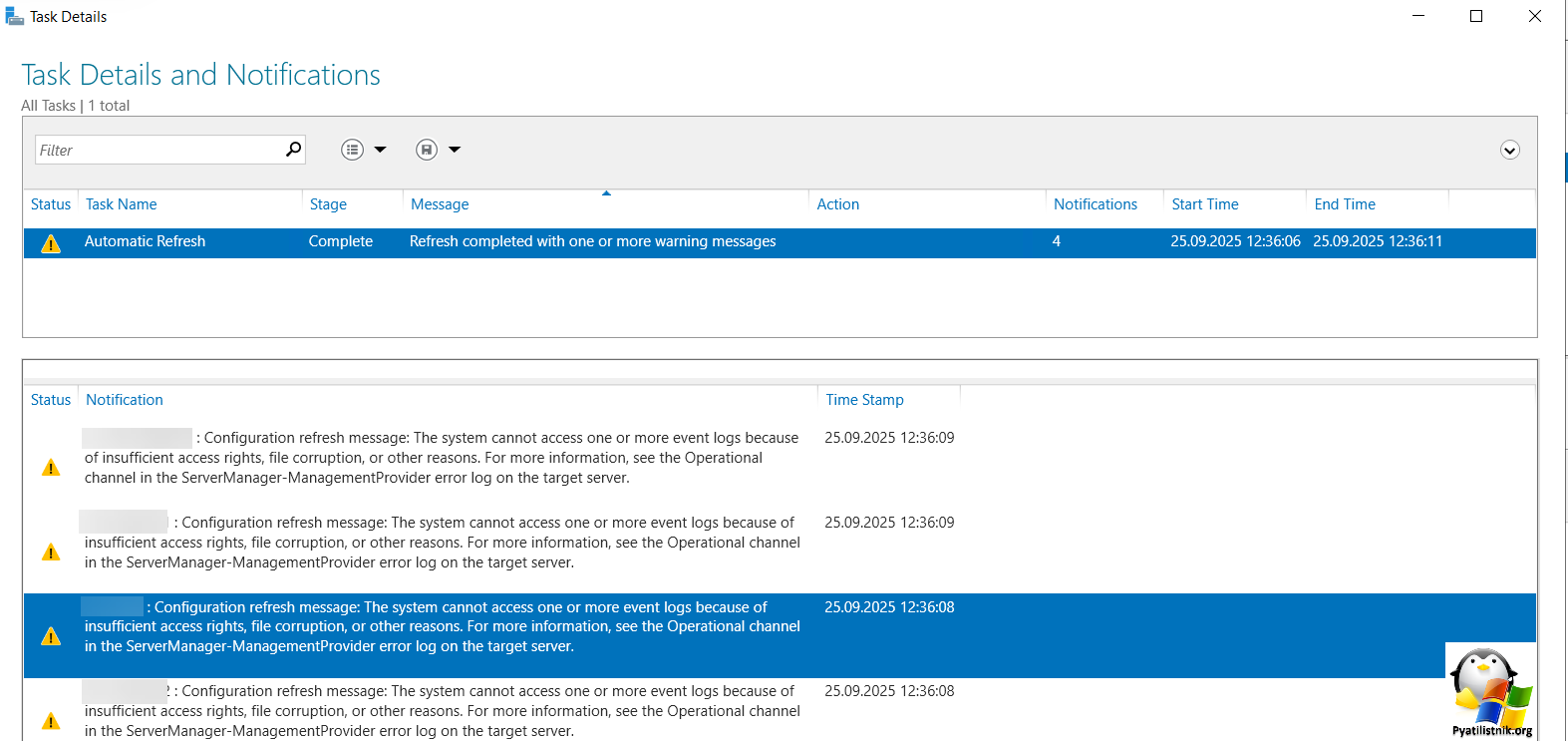Viewport: 1568px width, 741px height.
Task: Click warning icon of second 12:36:09 notification
Action: point(51,552)
